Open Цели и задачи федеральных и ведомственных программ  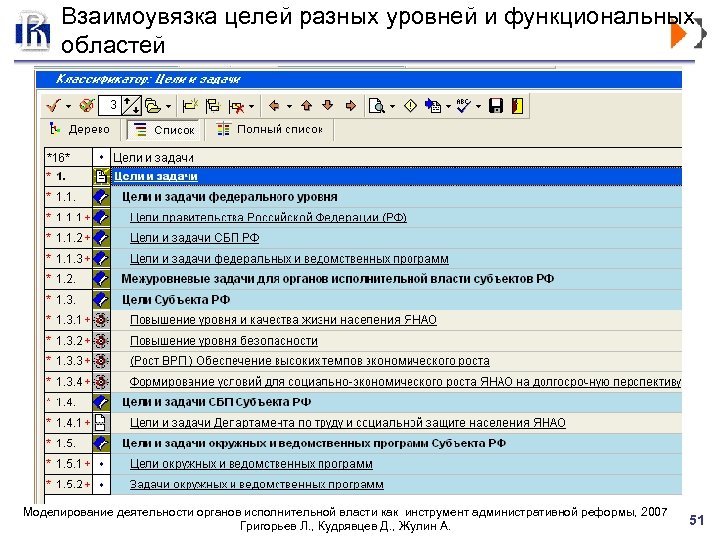[x=289, y=259]
